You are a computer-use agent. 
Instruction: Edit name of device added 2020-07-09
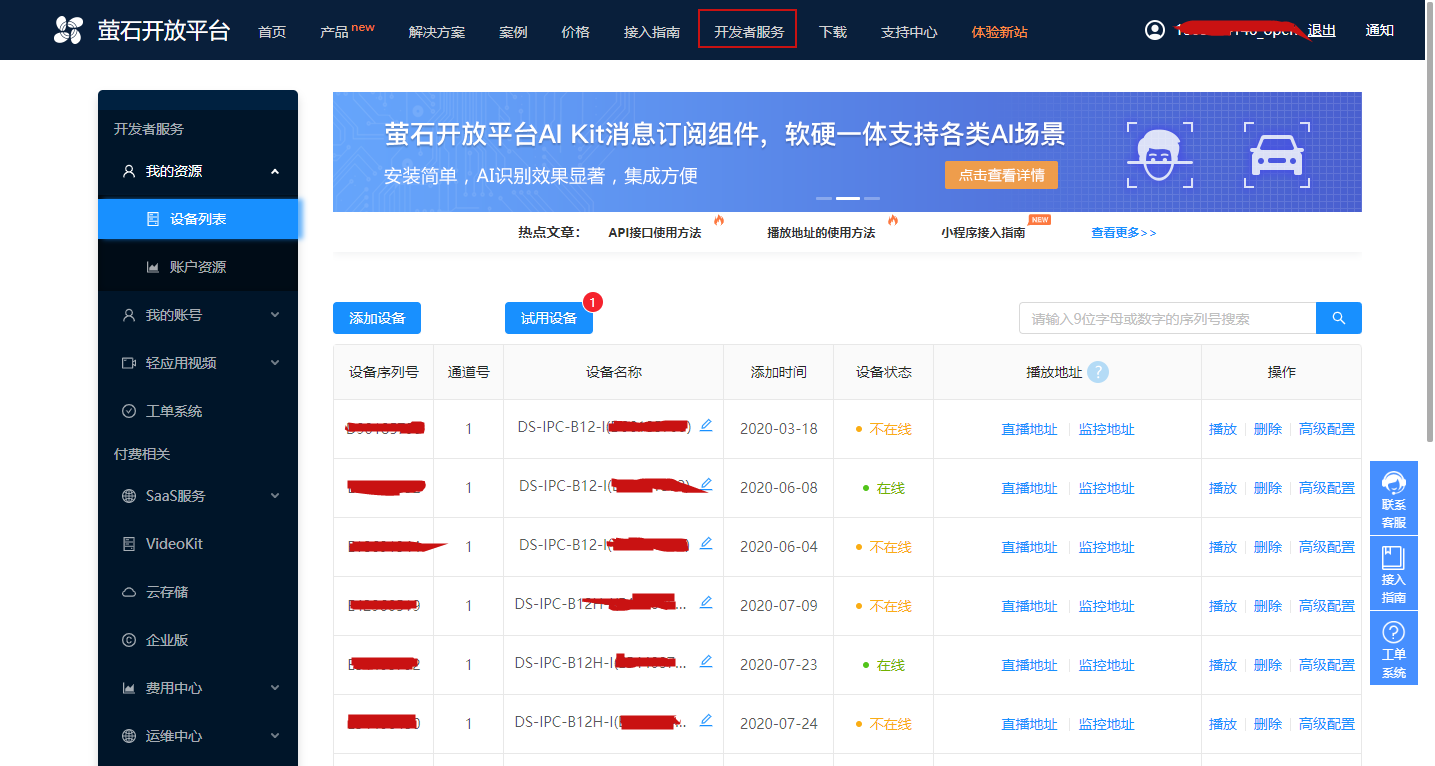(706, 602)
